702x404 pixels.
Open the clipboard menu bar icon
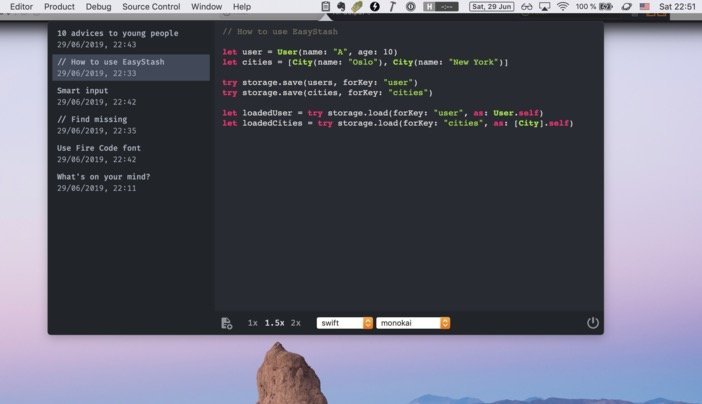point(325,6)
